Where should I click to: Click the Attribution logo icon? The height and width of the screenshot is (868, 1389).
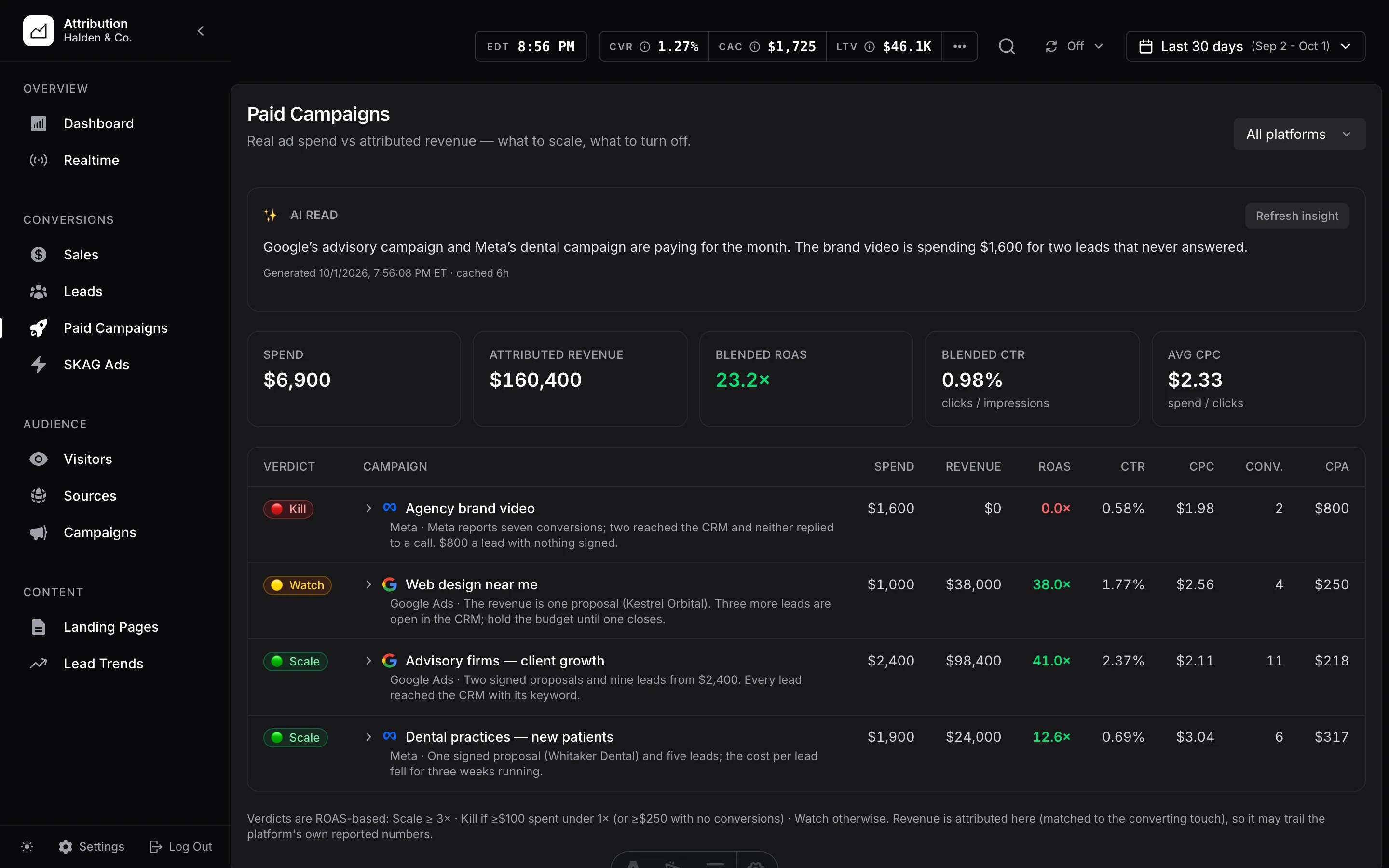click(x=39, y=30)
